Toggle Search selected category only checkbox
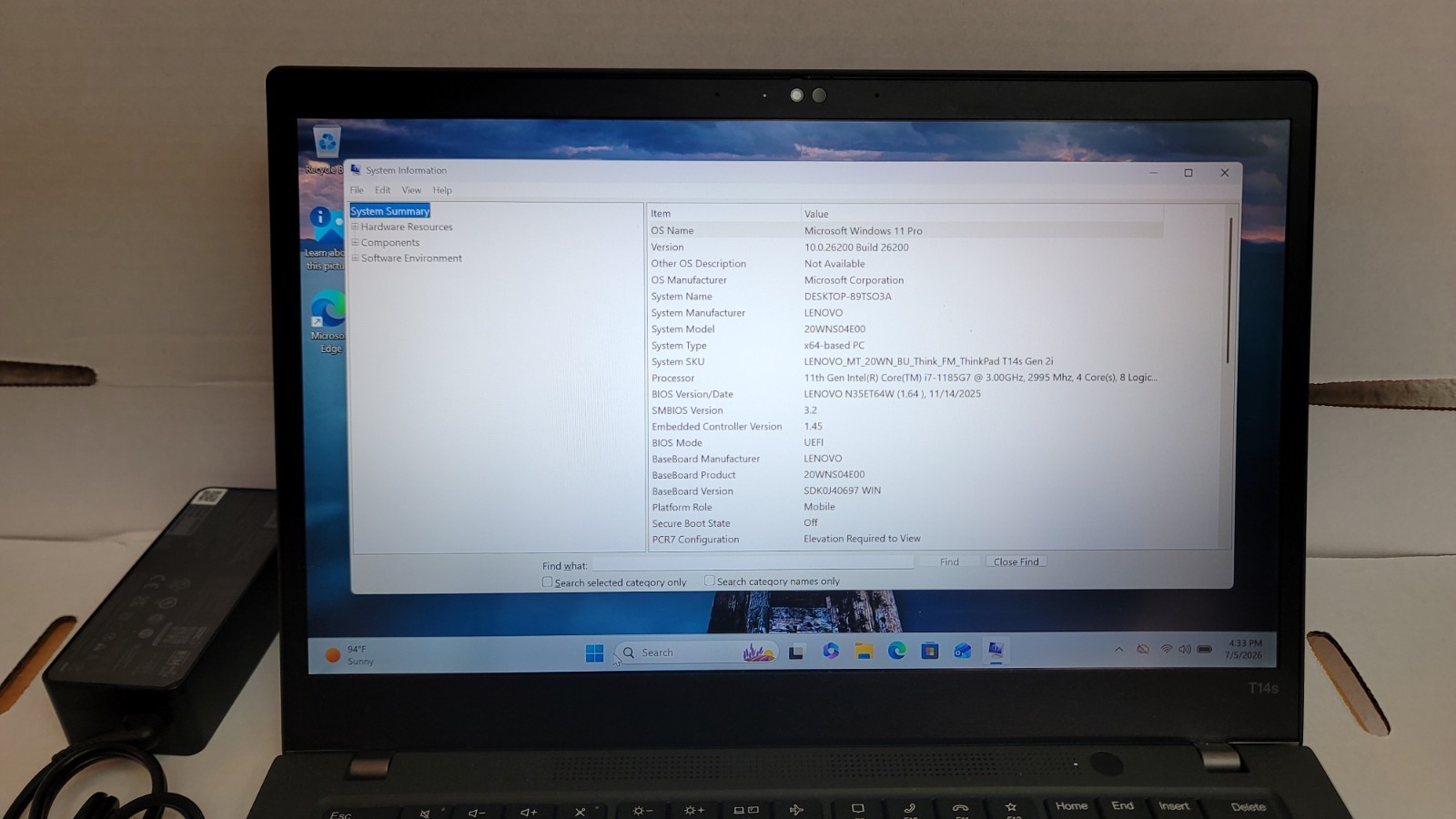Screen dimensions: 1456x819 coord(547,581)
